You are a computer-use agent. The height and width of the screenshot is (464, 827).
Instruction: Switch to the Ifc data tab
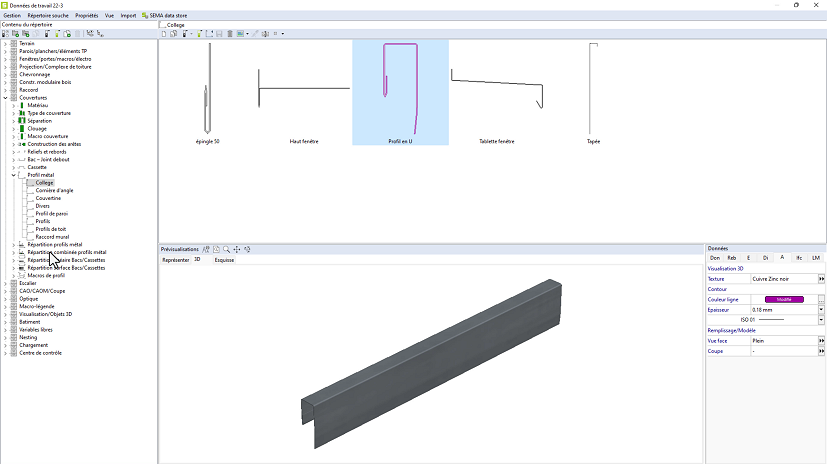tap(799, 258)
